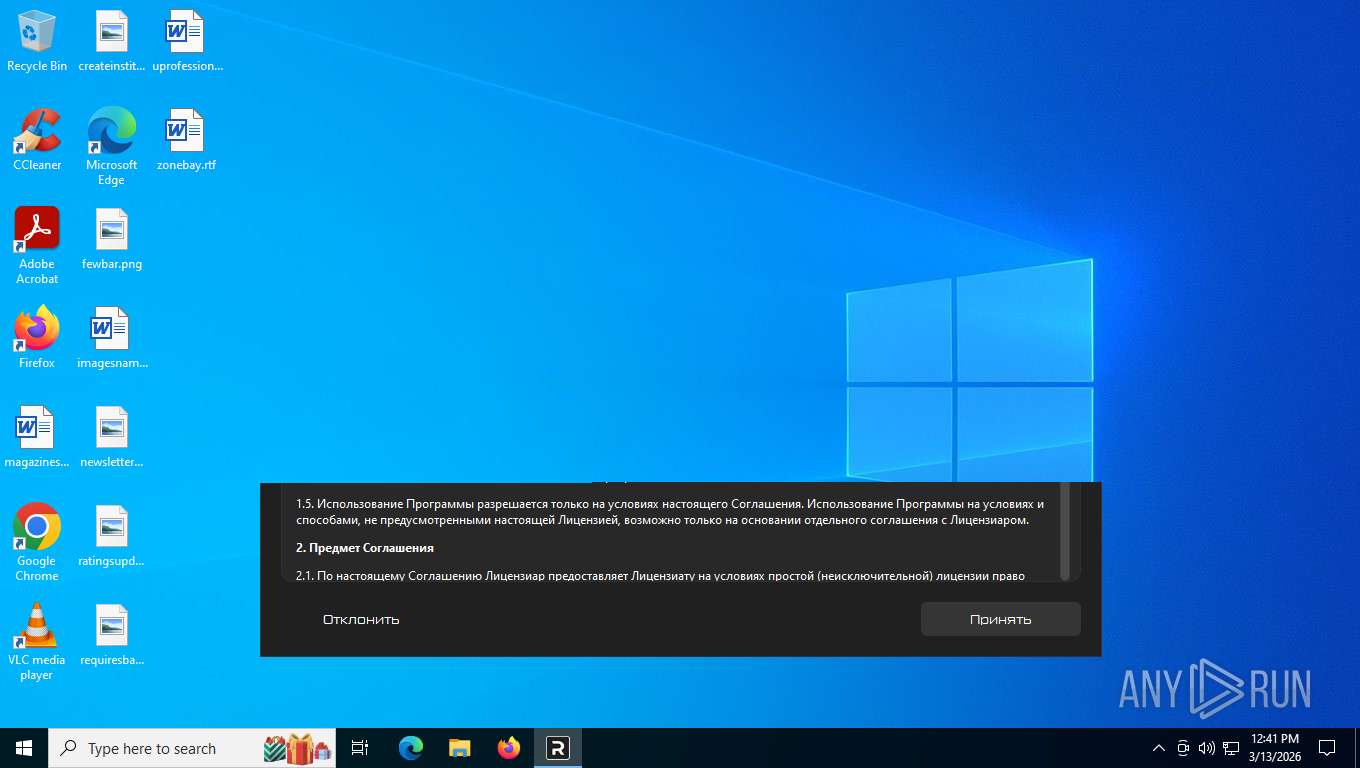Click the Принять accept button
The image size is (1360, 768).
[x=1000, y=619]
